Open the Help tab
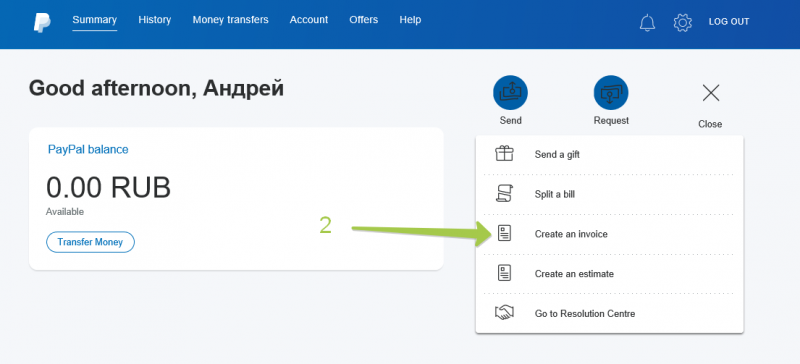The image size is (800, 364). 410,20
